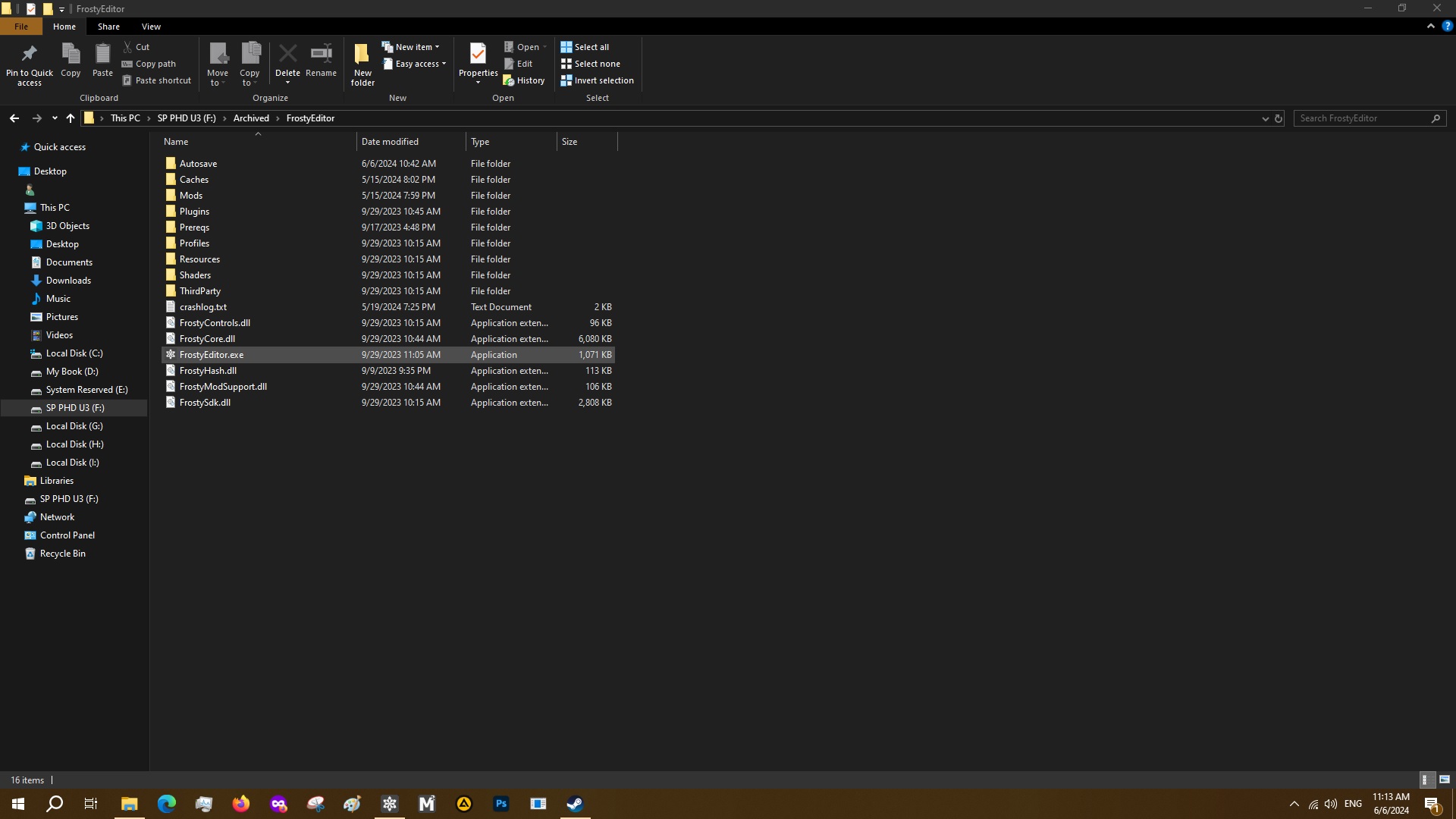The width and height of the screenshot is (1456, 819).
Task: Open the New item dropdown
Action: pos(410,47)
